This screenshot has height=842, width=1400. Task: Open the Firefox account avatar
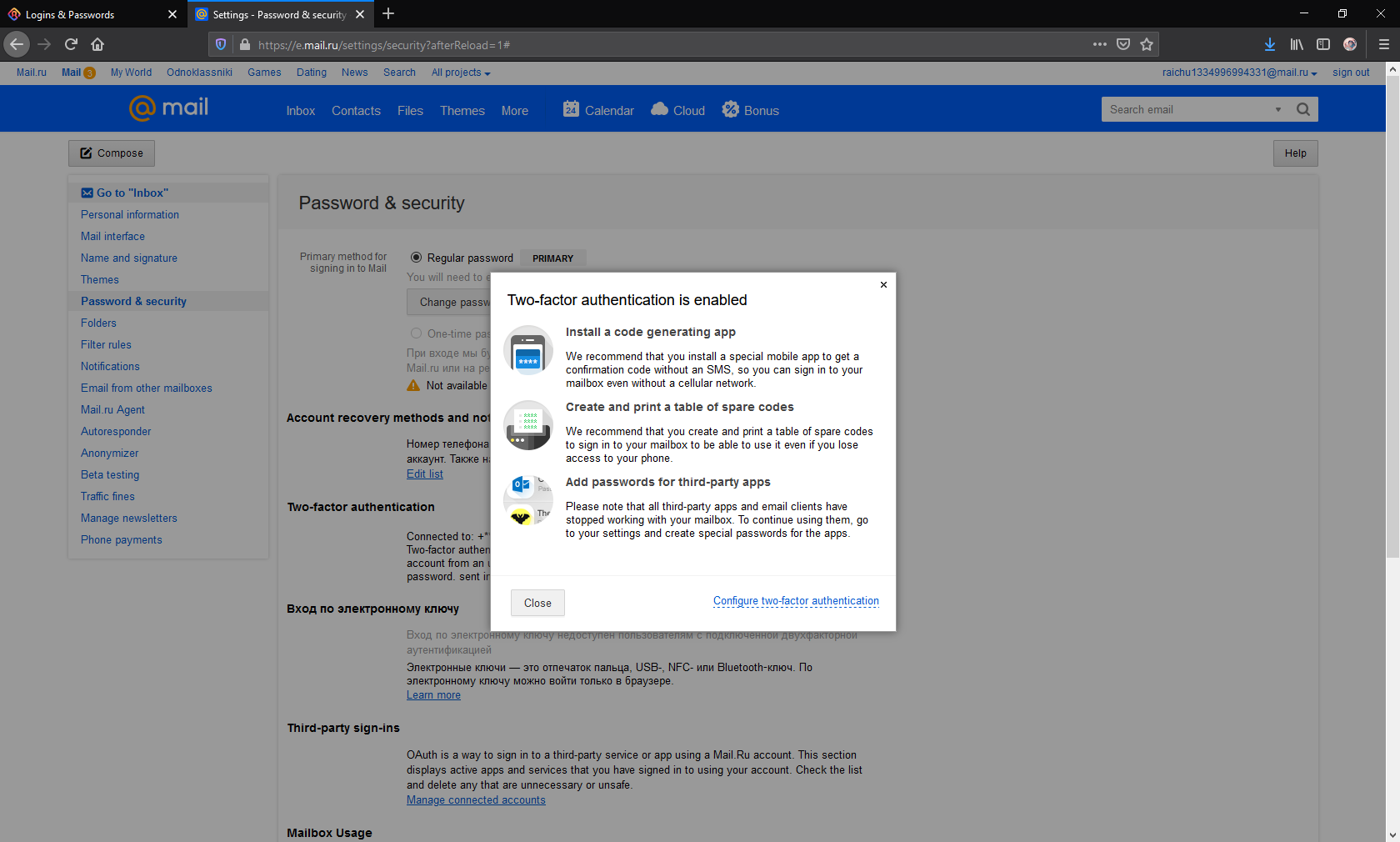pyautogui.click(x=1350, y=44)
